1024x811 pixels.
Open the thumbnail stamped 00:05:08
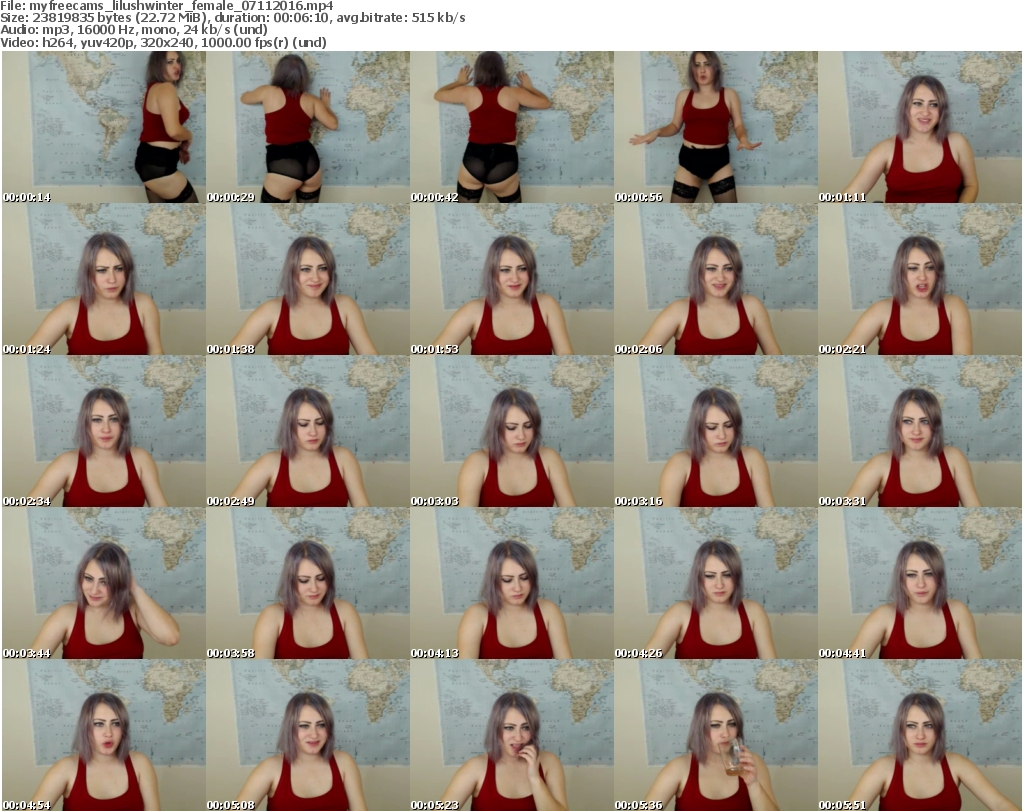coord(308,735)
